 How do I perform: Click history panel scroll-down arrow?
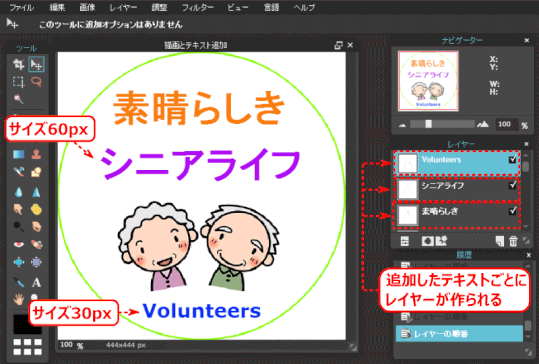pyautogui.click(x=528, y=337)
